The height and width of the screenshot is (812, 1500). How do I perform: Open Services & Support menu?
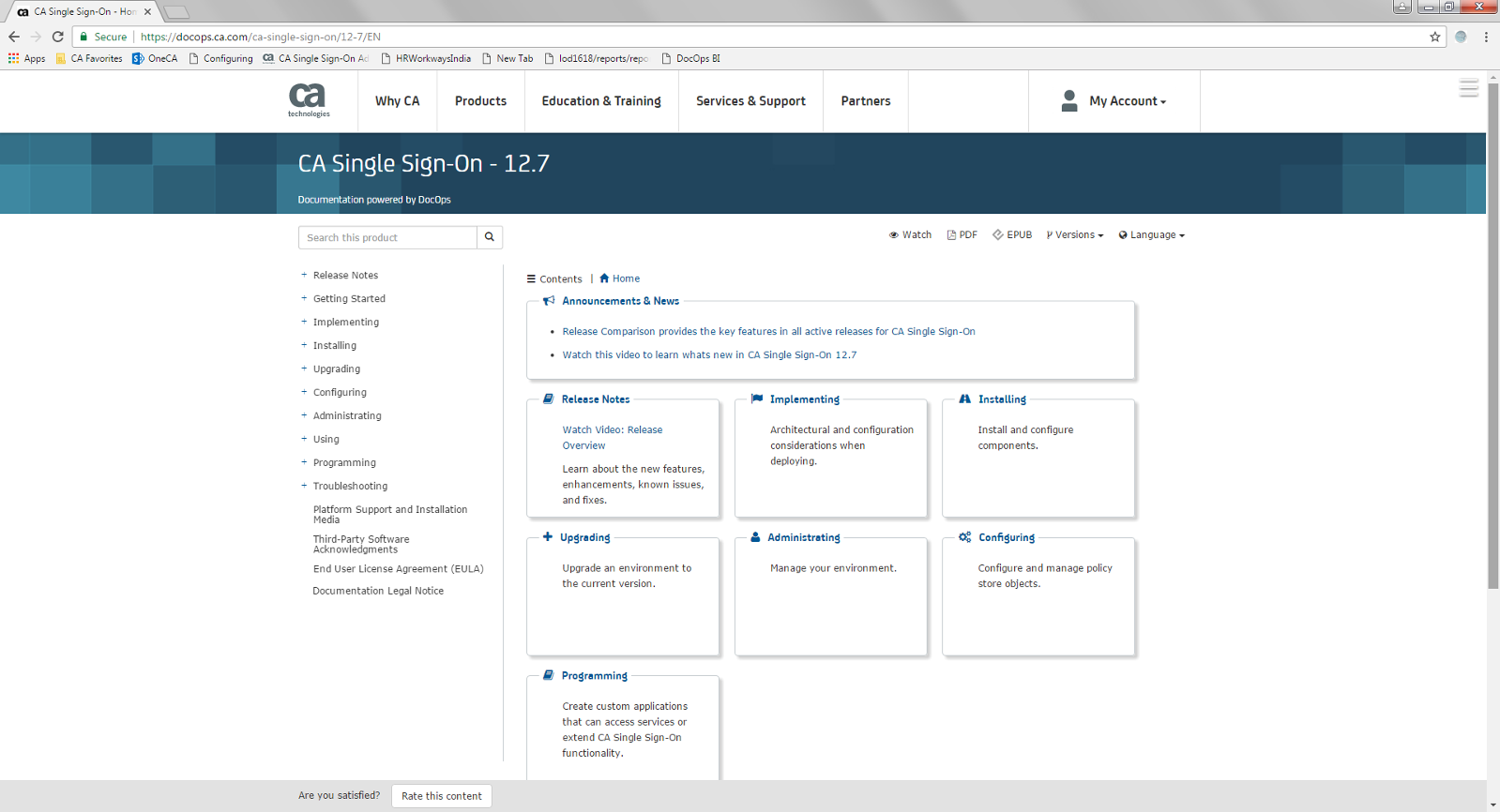tap(750, 101)
